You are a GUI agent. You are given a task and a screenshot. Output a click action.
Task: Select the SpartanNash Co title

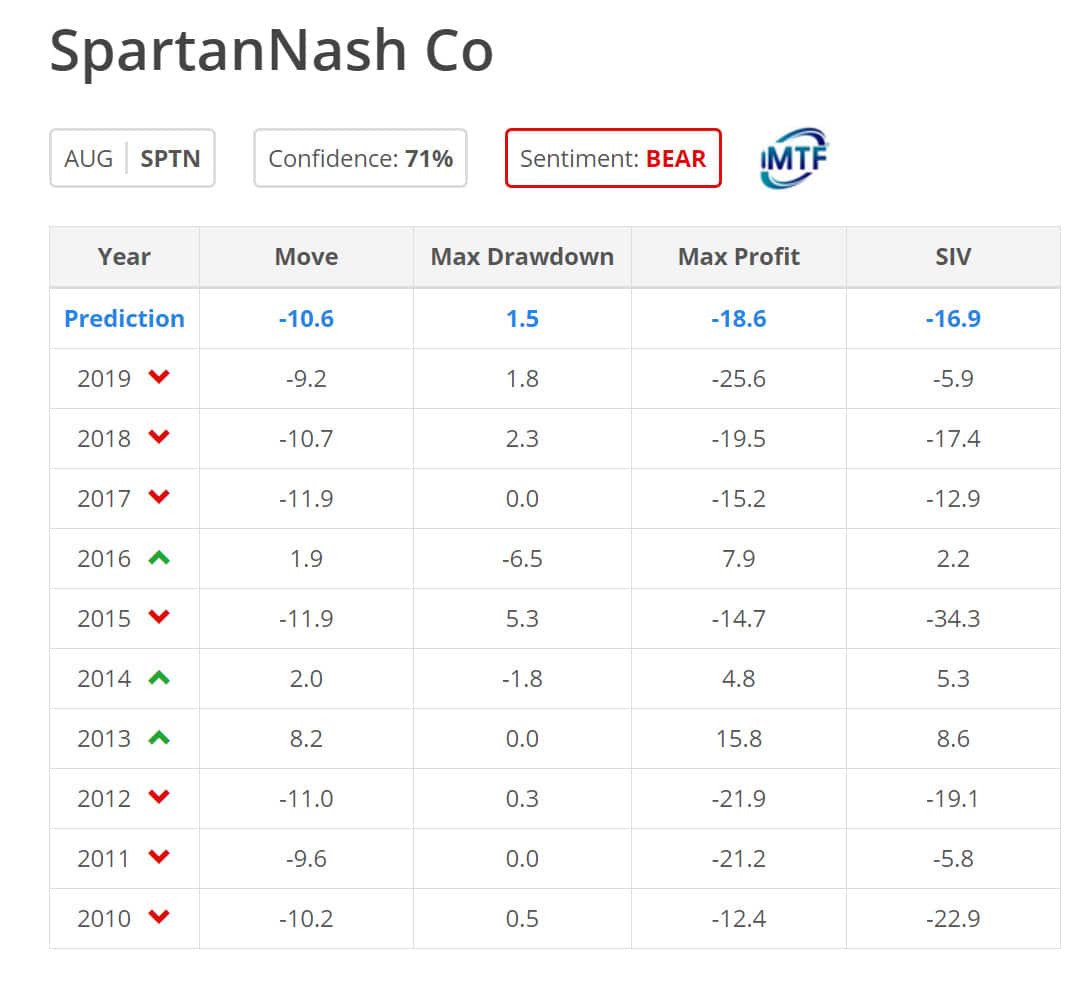[271, 51]
